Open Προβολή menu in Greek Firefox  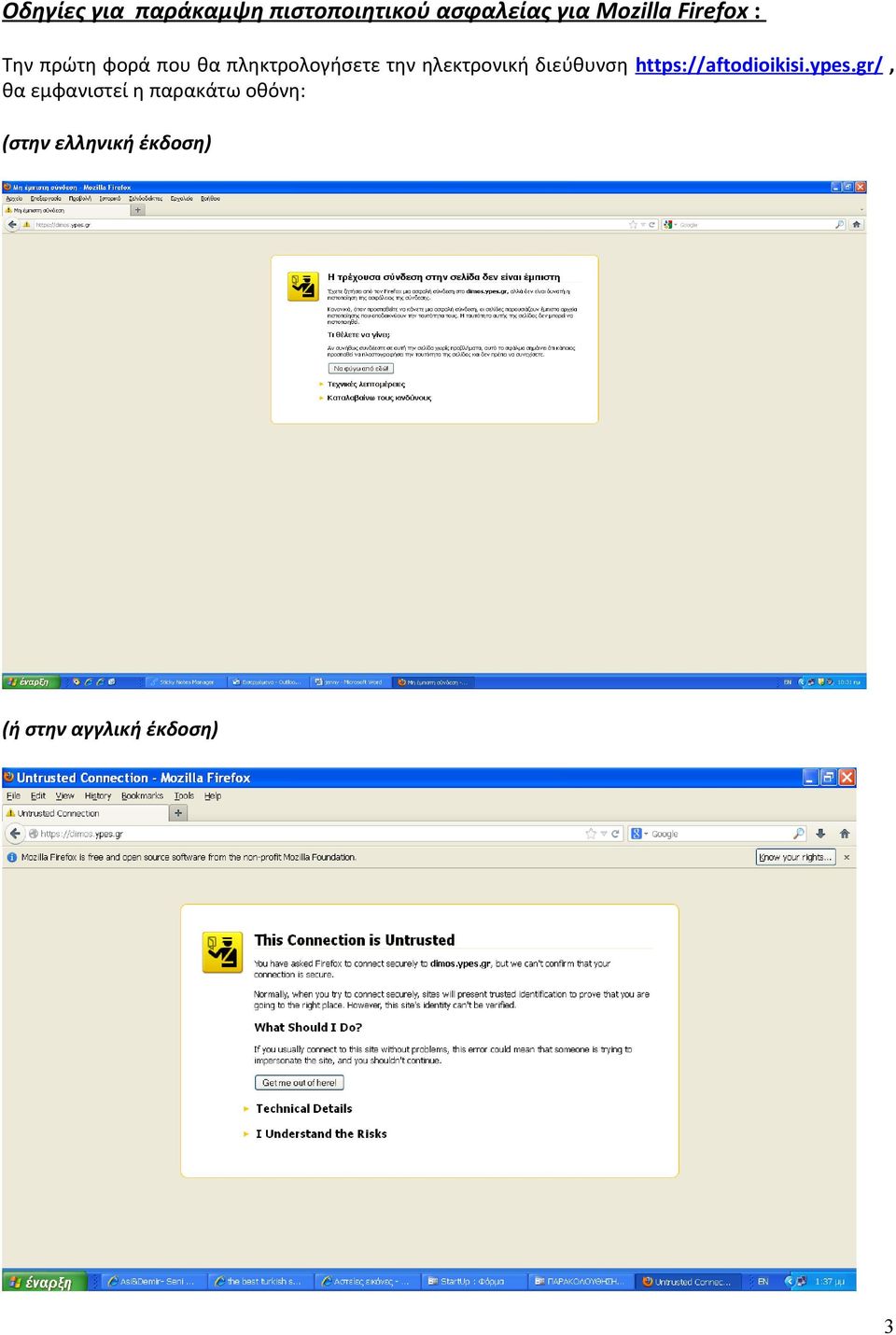pos(80,198)
